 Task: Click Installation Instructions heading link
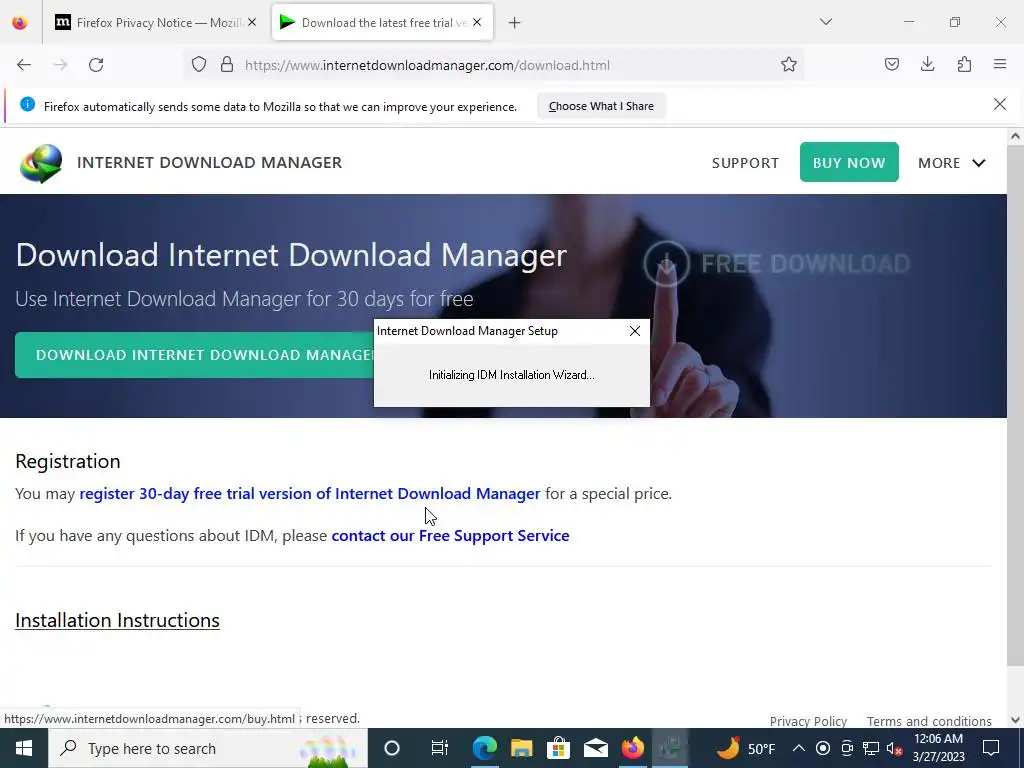(x=118, y=620)
